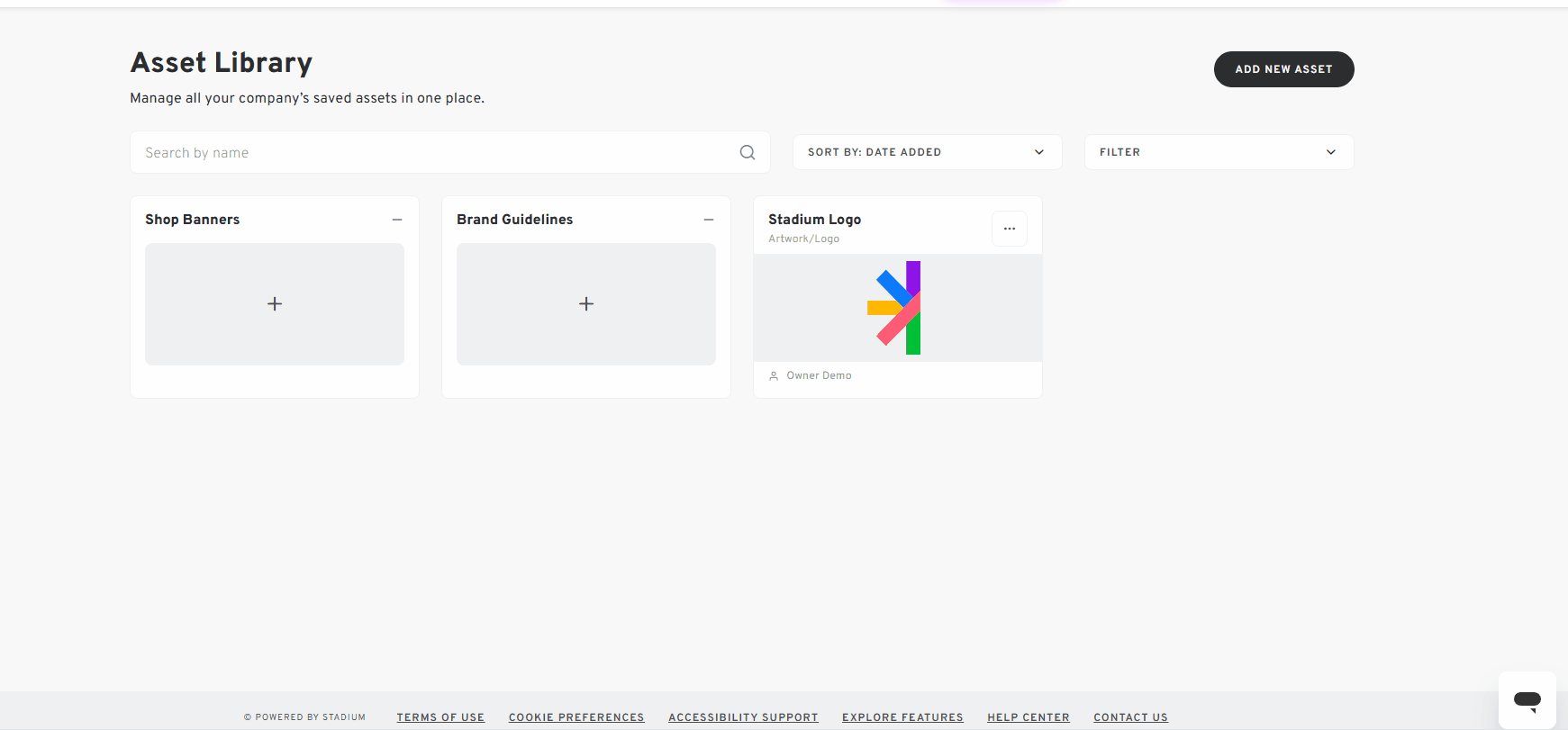Add asset to Shop Banners placeholder
1568x730 pixels.
click(275, 304)
